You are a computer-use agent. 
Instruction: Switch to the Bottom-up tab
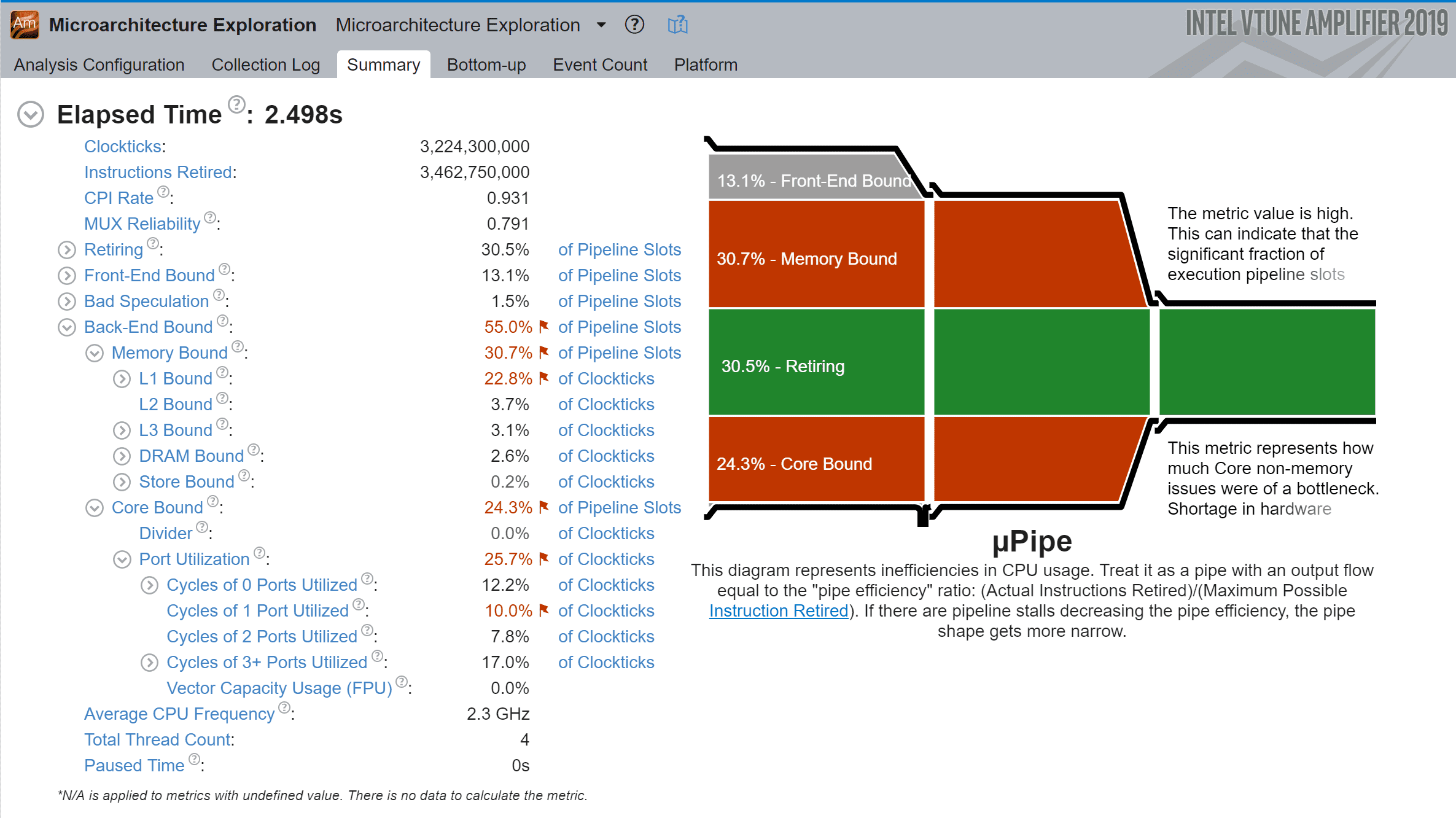[x=486, y=64]
